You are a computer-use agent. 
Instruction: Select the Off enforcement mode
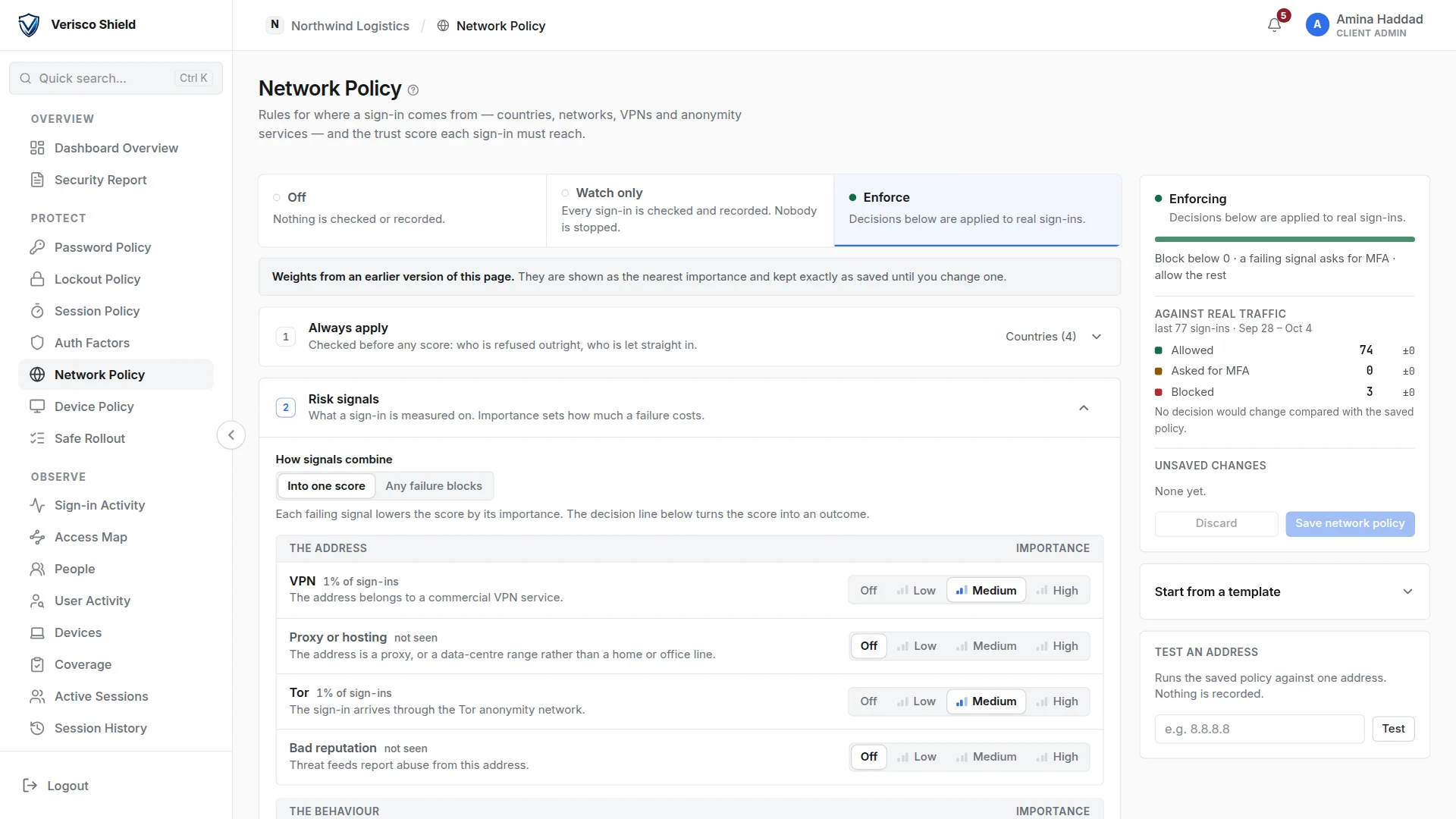click(x=402, y=210)
